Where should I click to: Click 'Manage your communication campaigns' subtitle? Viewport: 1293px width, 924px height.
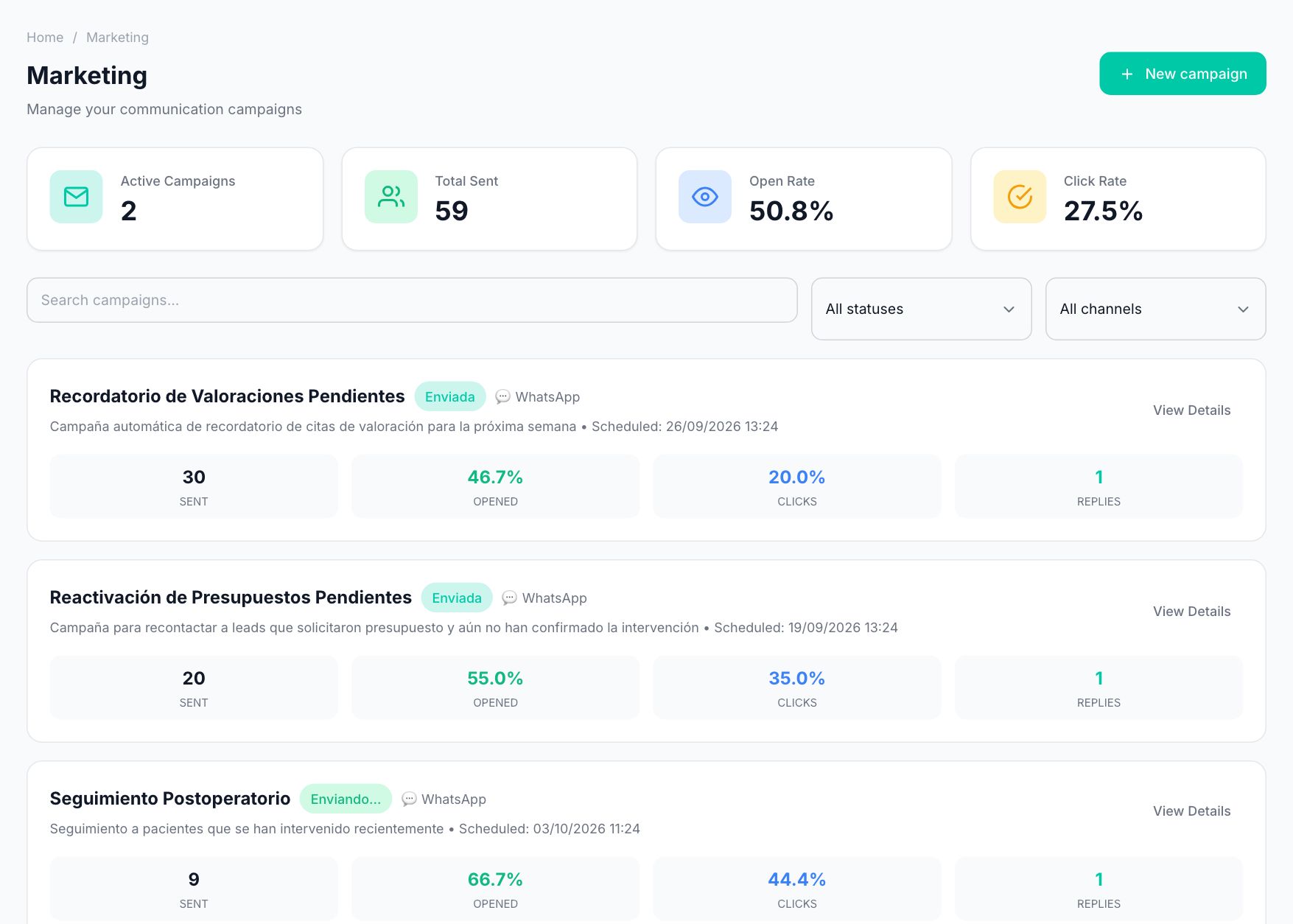coord(164,109)
